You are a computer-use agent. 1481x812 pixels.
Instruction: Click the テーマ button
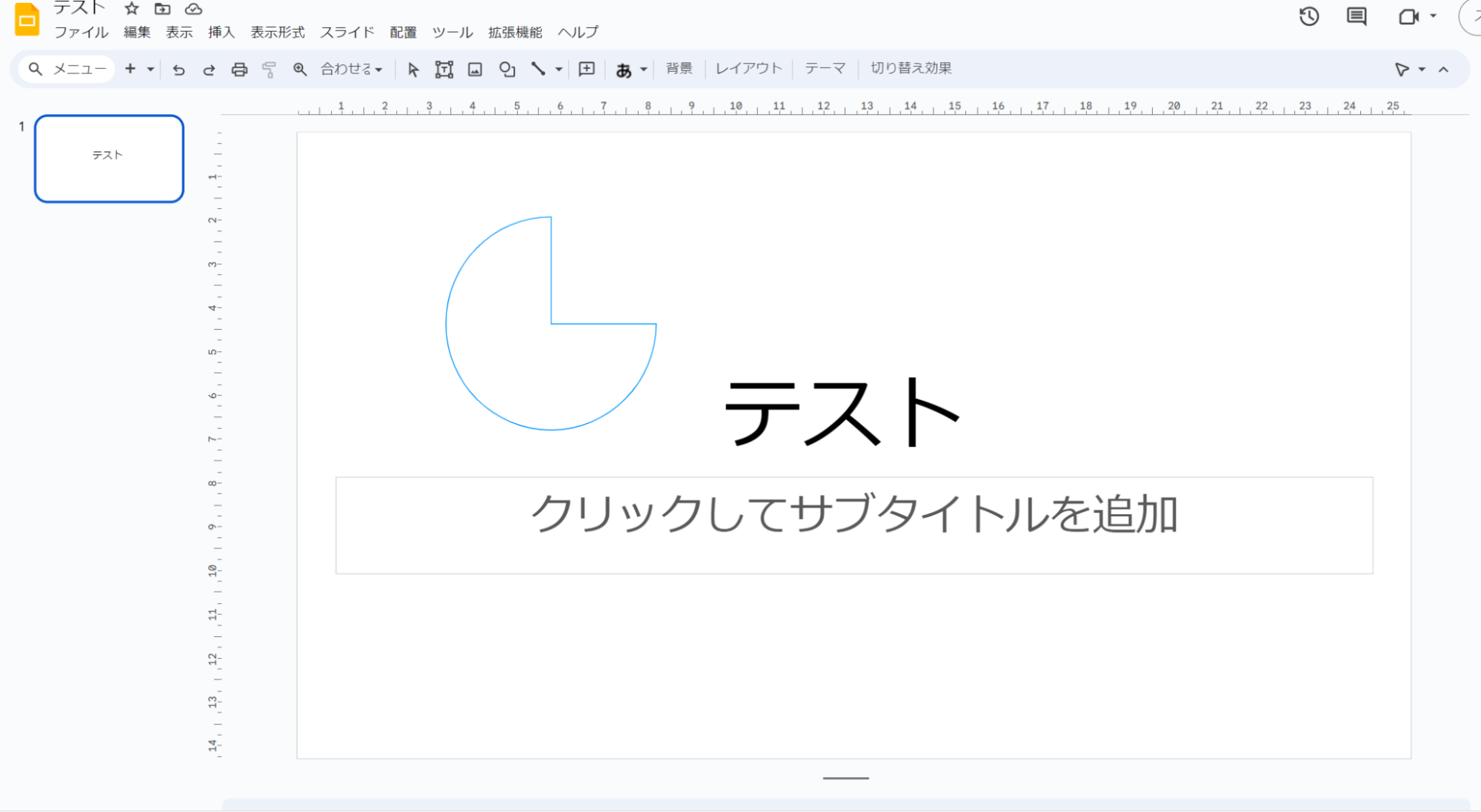[x=825, y=68]
